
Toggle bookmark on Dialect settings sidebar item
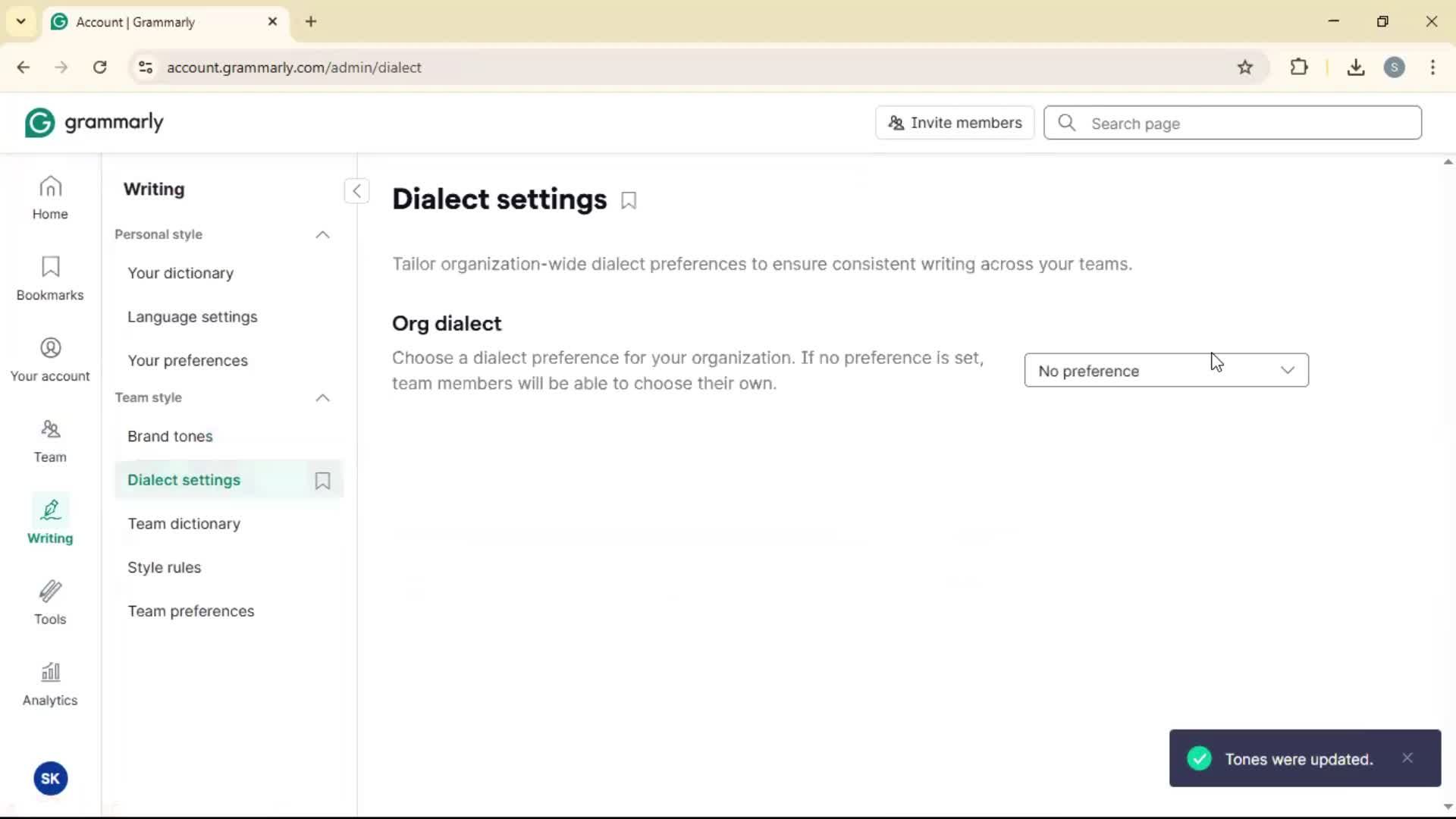[x=322, y=481]
